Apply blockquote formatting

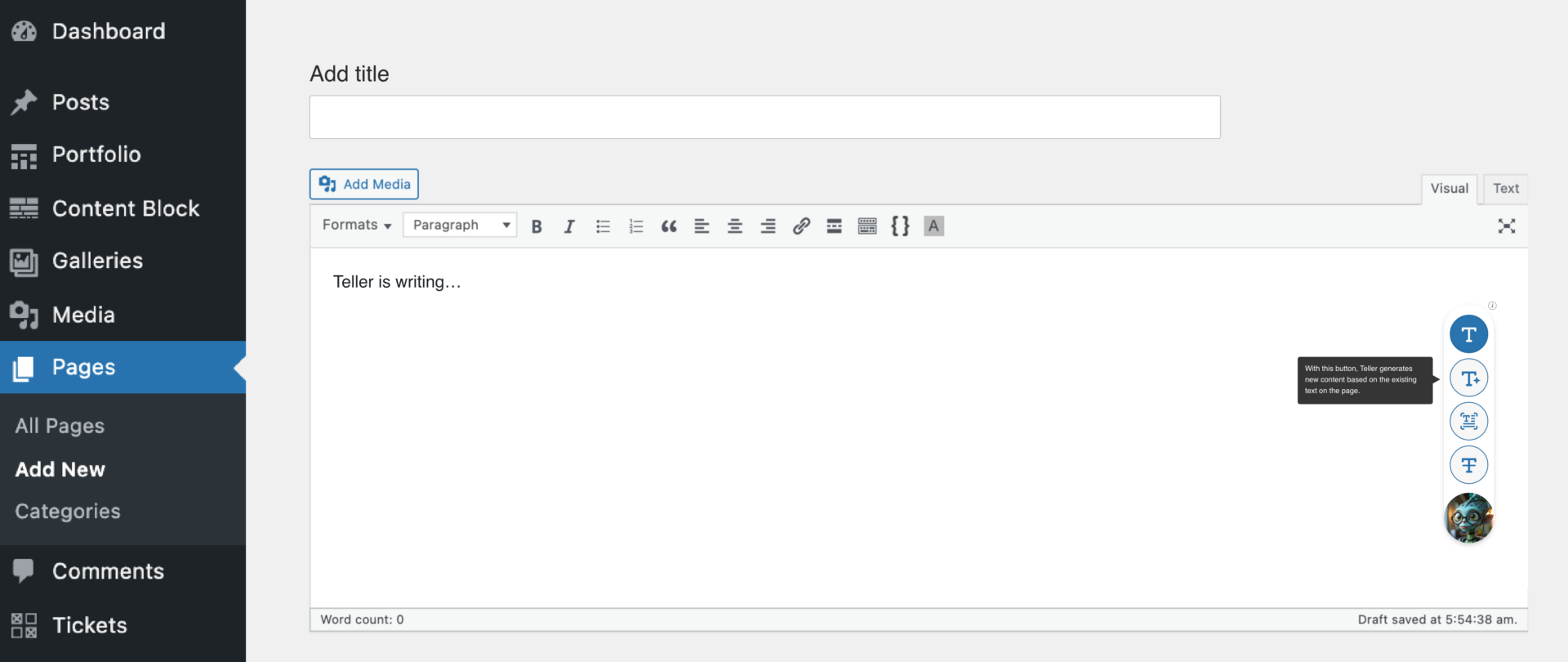coord(669,226)
